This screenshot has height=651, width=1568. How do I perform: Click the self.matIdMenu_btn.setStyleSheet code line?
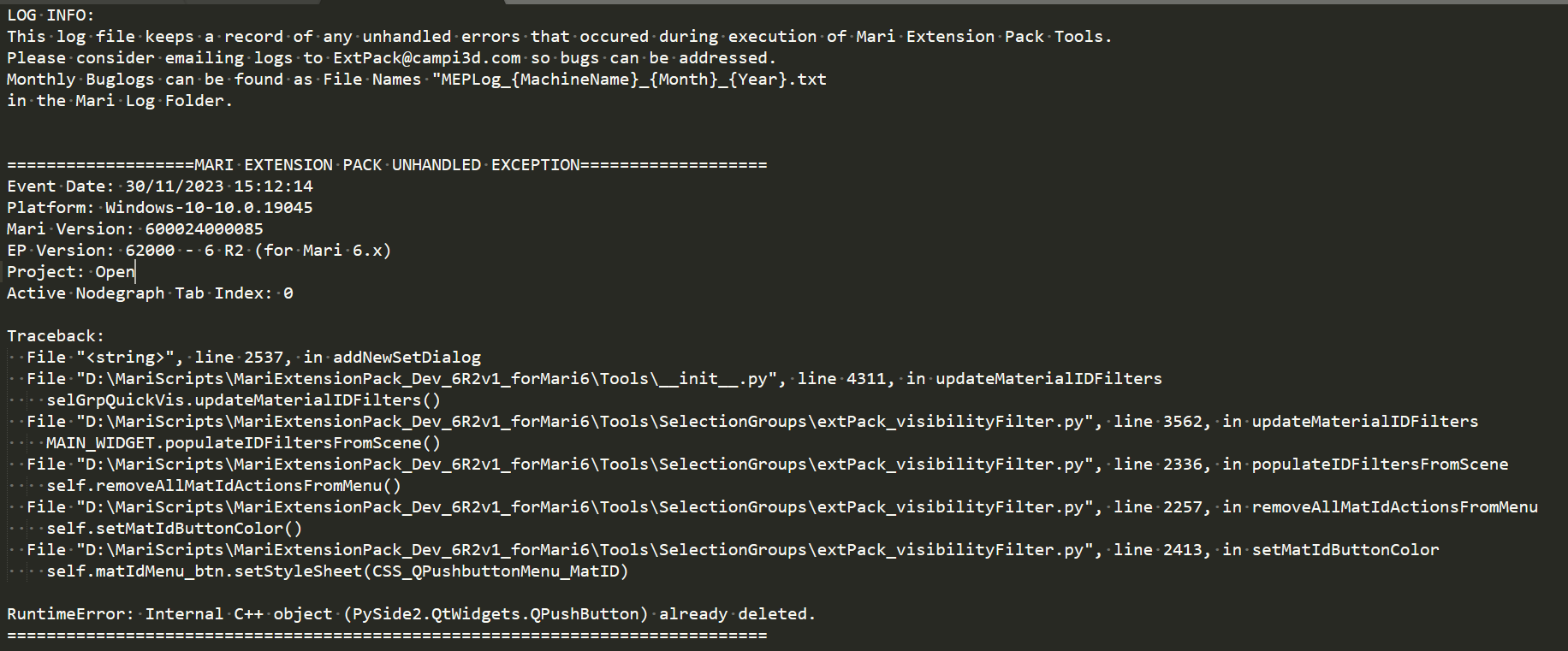pyautogui.click(x=337, y=571)
